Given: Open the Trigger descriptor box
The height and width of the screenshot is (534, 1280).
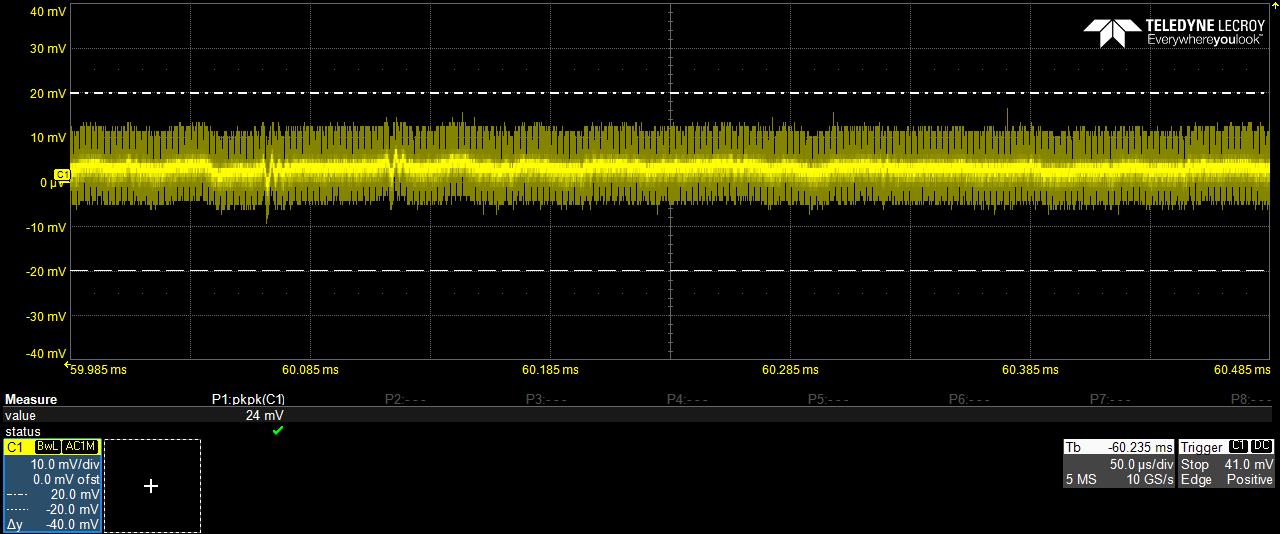Looking at the screenshot, I should tap(1226, 464).
